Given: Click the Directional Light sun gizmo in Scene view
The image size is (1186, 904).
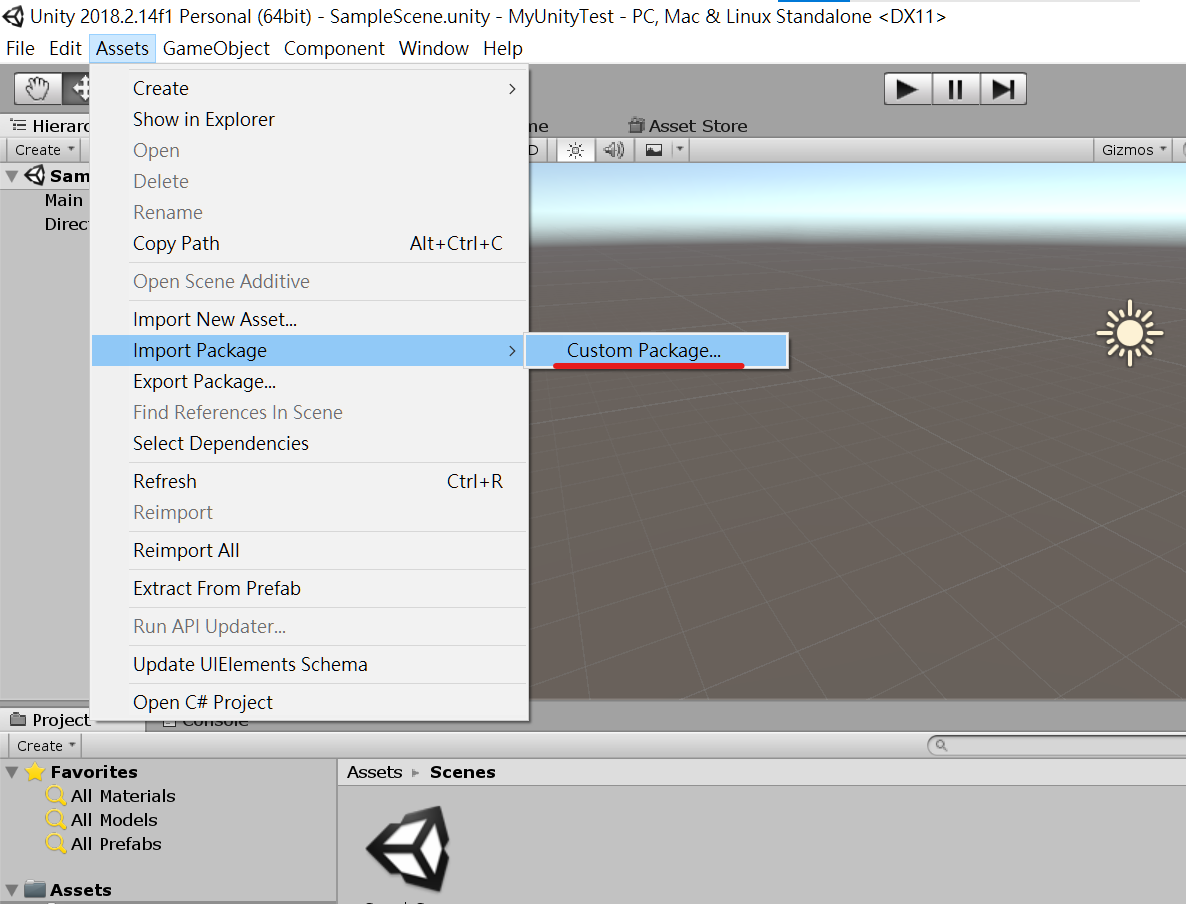Looking at the screenshot, I should pyautogui.click(x=1129, y=333).
